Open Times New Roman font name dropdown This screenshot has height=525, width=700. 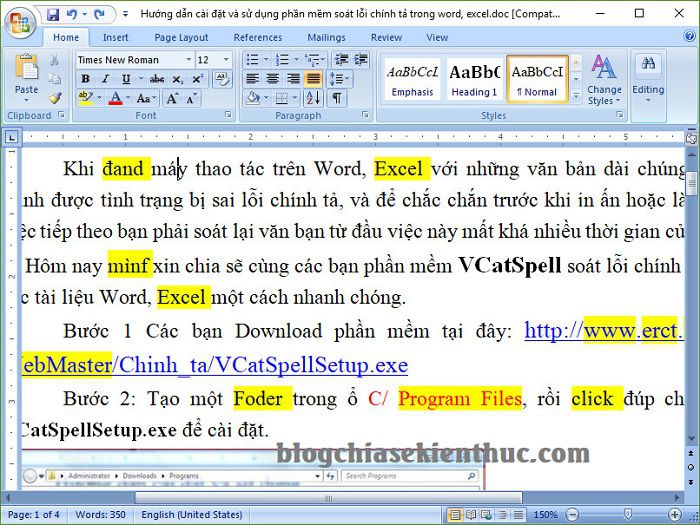[189, 59]
